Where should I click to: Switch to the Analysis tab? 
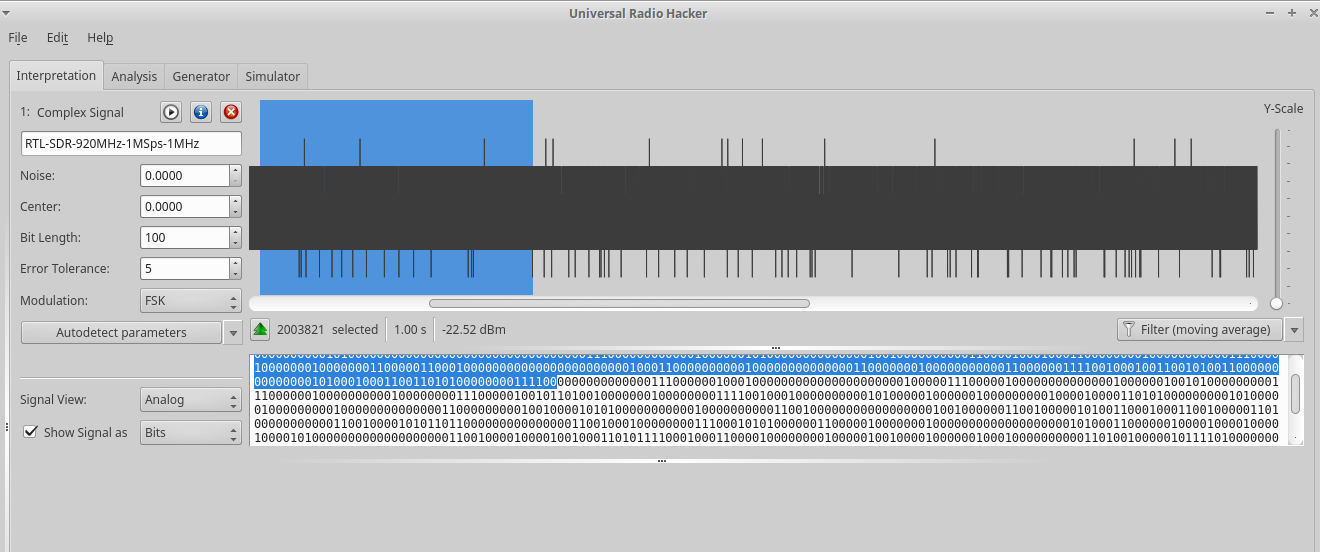[x=134, y=76]
